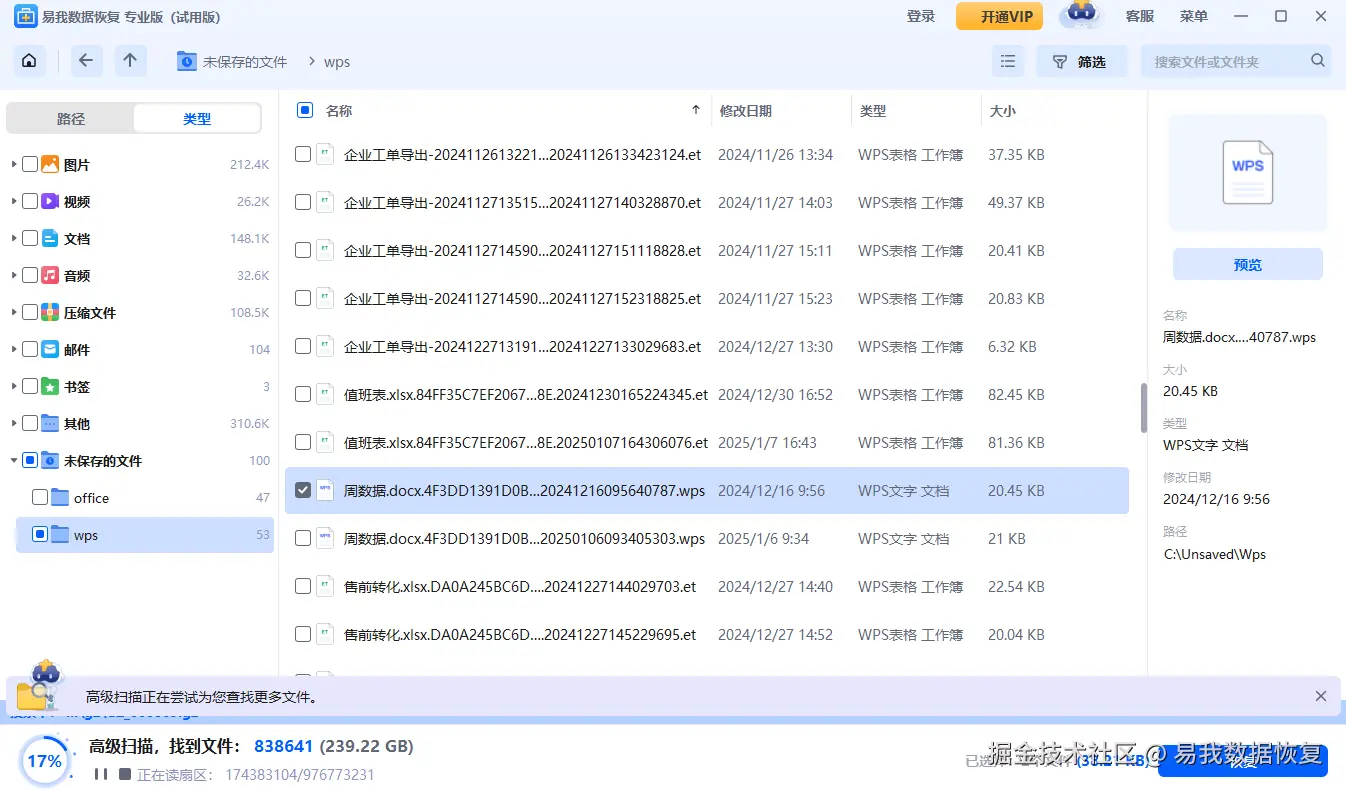This screenshot has width=1346, height=790.
Task: Switch to the 路径 tab
Action: coord(71,118)
